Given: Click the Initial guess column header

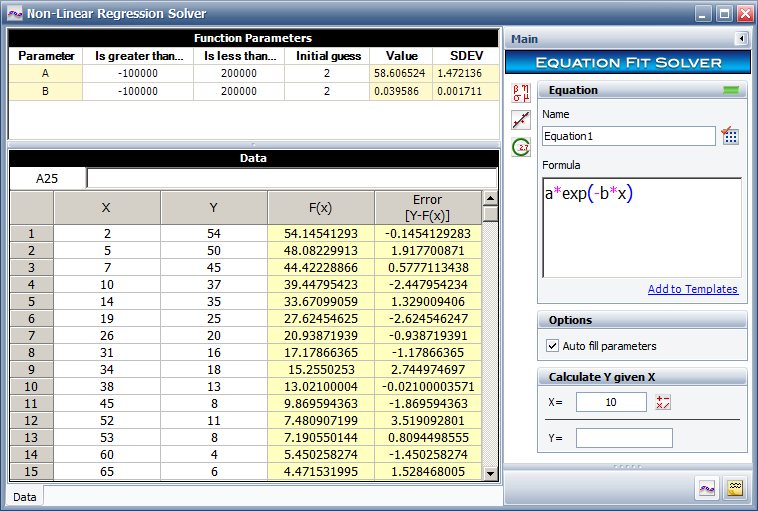Looking at the screenshot, I should 327,56.
